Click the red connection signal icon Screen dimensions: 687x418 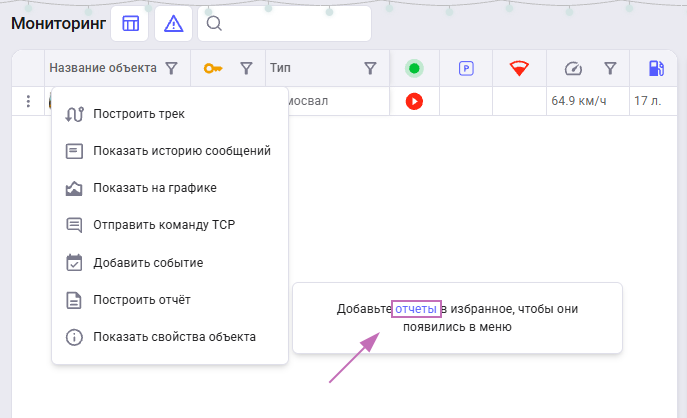click(x=518, y=68)
